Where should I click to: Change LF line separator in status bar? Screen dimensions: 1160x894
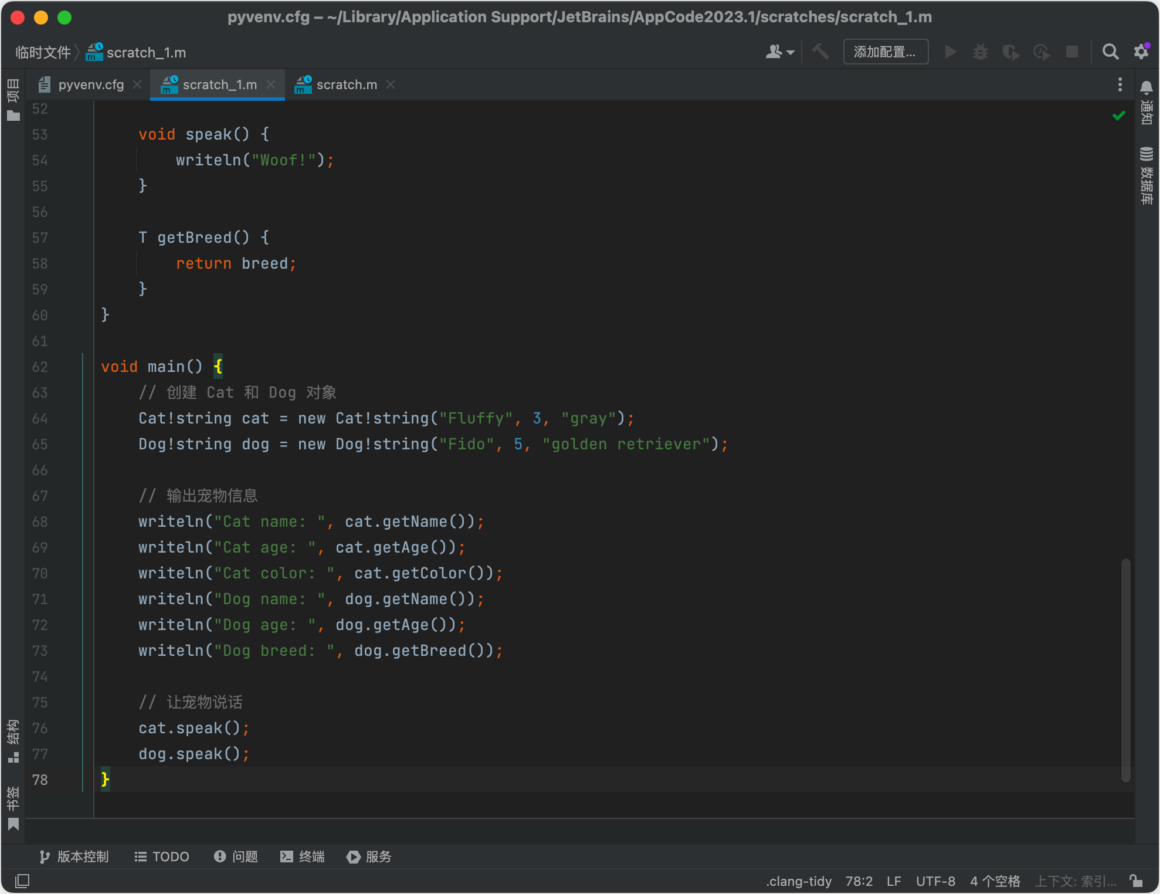click(x=894, y=881)
